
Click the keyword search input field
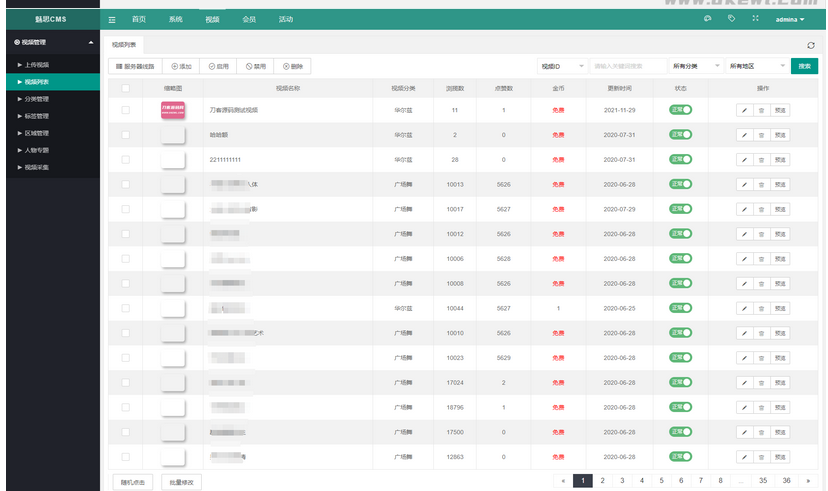pyautogui.click(x=627, y=66)
